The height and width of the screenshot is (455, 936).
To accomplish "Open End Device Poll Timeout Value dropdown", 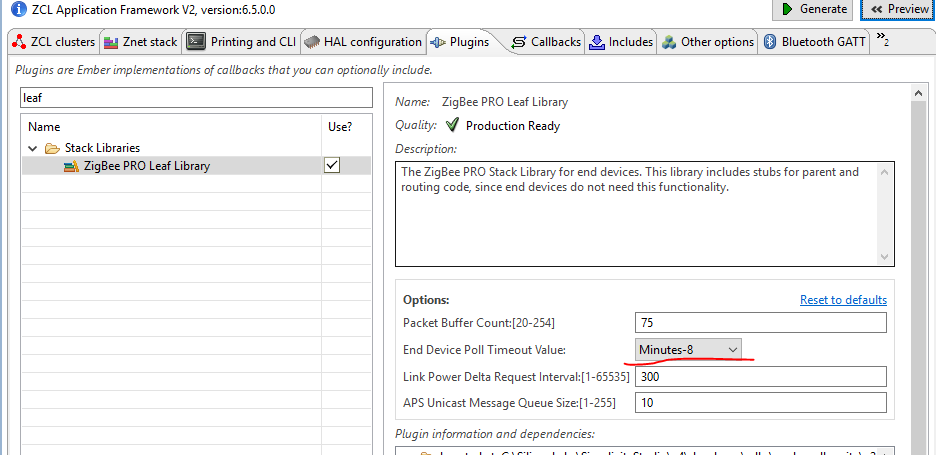I will tap(688, 349).
